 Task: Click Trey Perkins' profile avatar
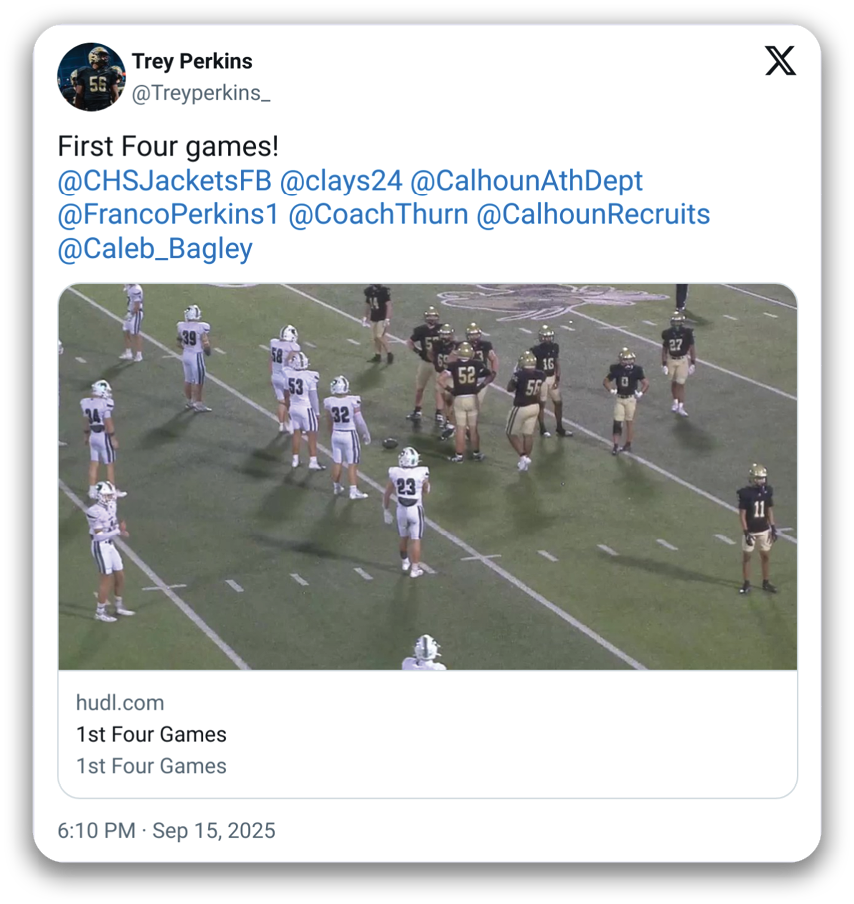[91, 77]
